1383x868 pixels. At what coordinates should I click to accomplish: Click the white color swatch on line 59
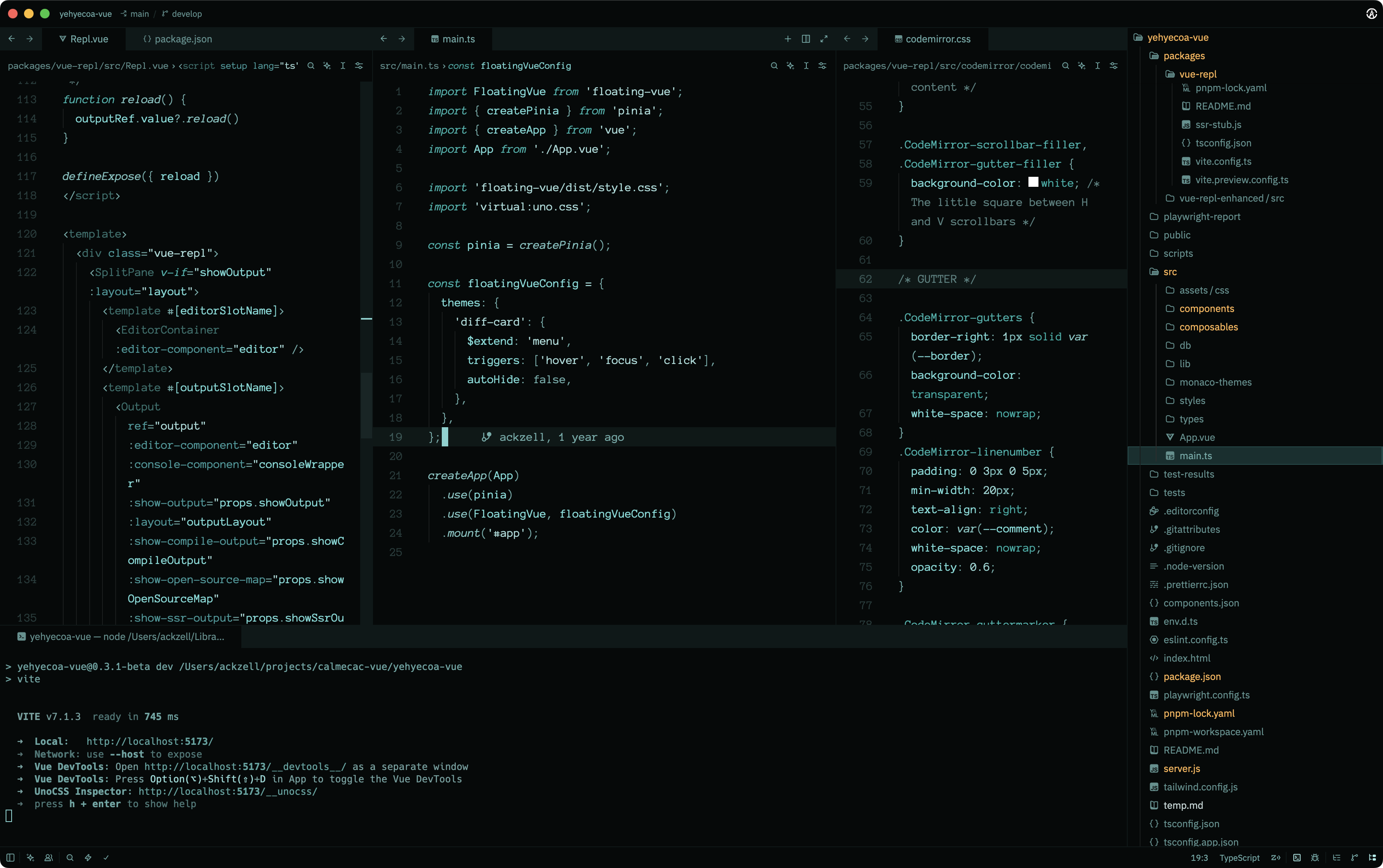(1033, 182)
